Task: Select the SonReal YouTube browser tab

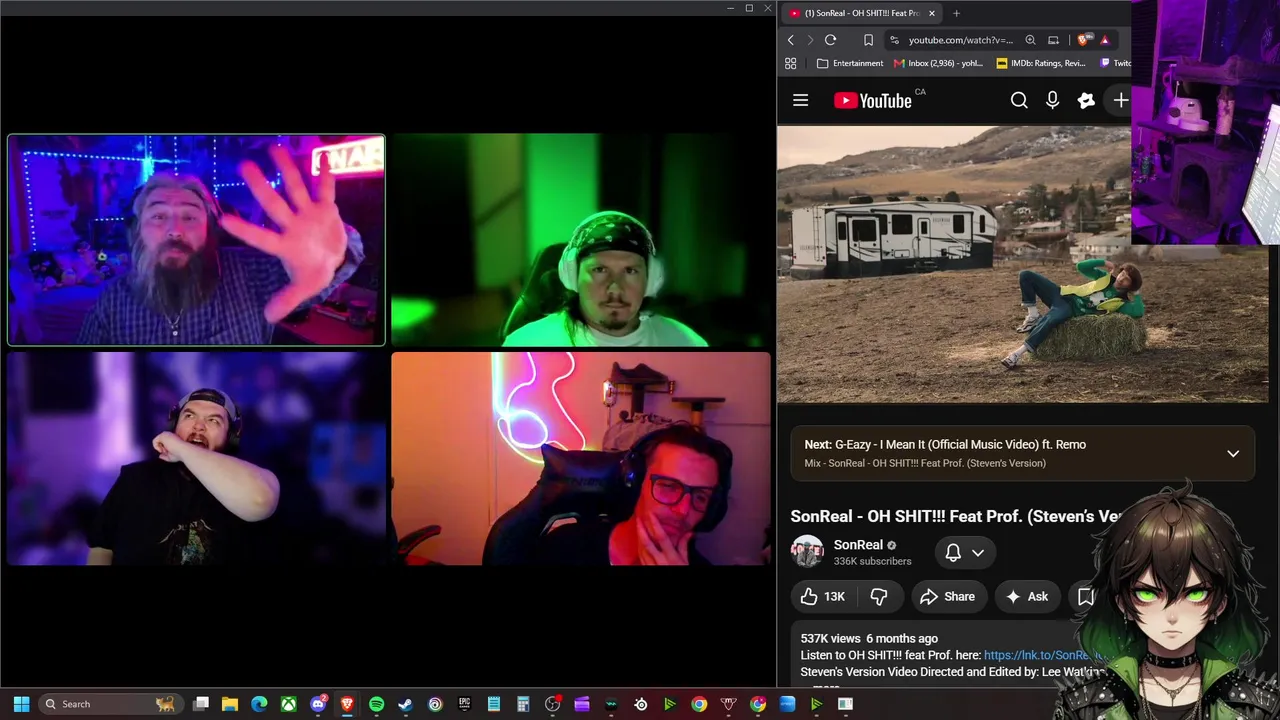Action: [860, 13]
